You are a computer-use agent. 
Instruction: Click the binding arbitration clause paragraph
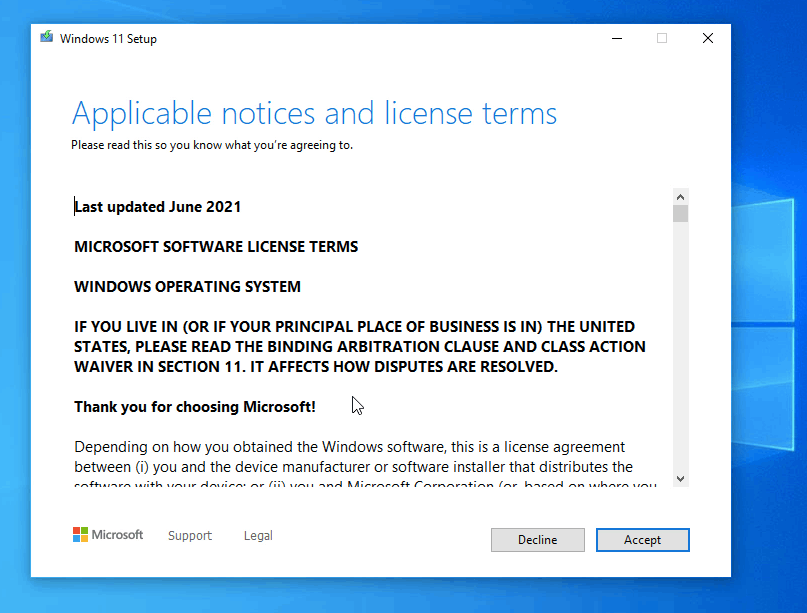coord(360,346)
